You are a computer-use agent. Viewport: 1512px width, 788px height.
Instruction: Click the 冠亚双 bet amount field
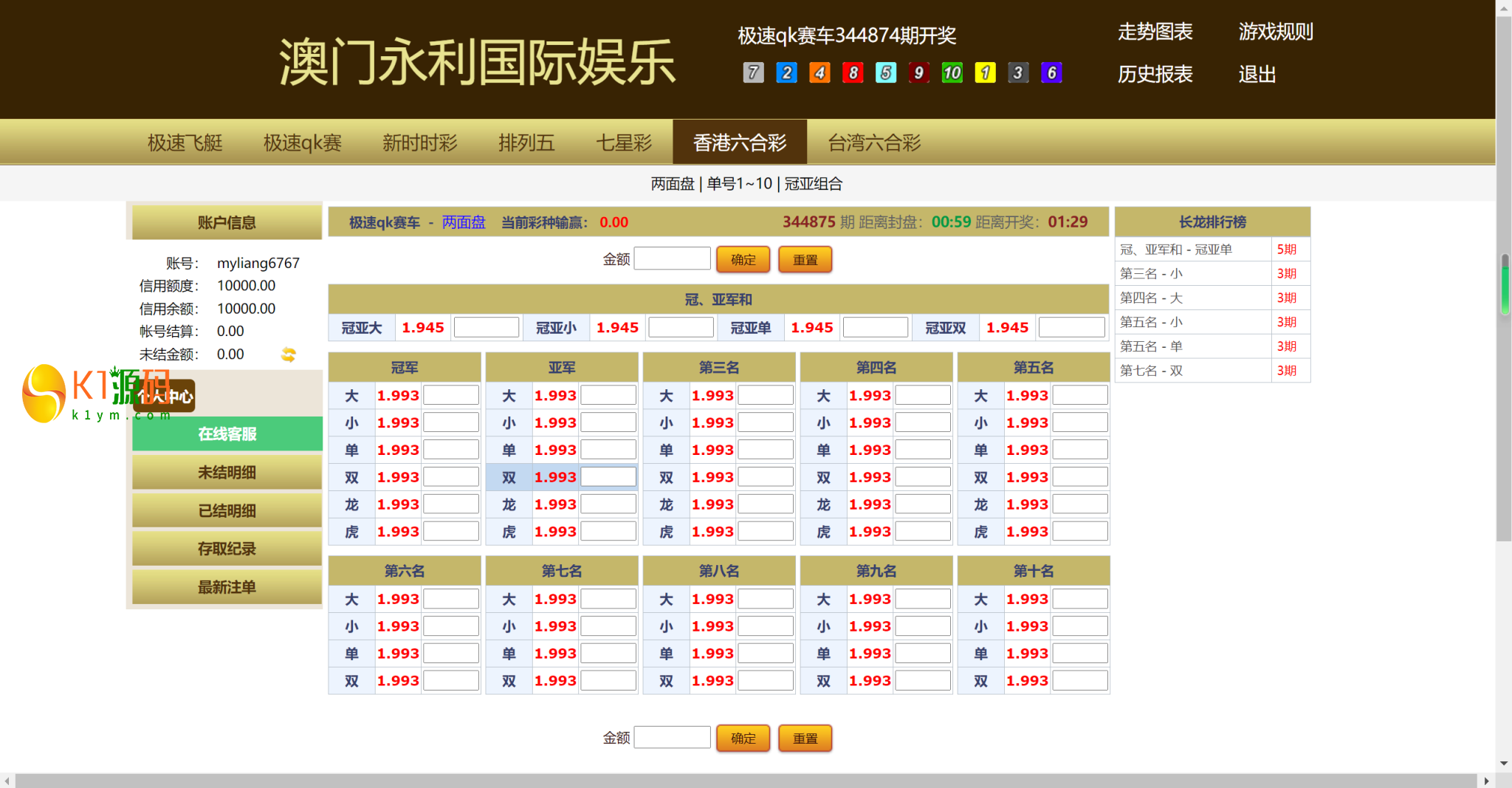click(x=1072, y=327)
